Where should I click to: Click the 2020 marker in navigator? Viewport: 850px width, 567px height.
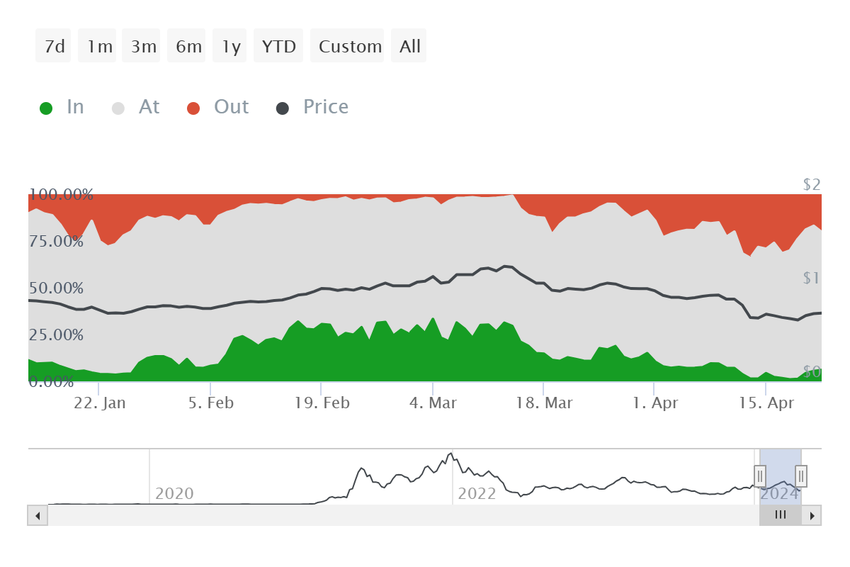point(175,494)
